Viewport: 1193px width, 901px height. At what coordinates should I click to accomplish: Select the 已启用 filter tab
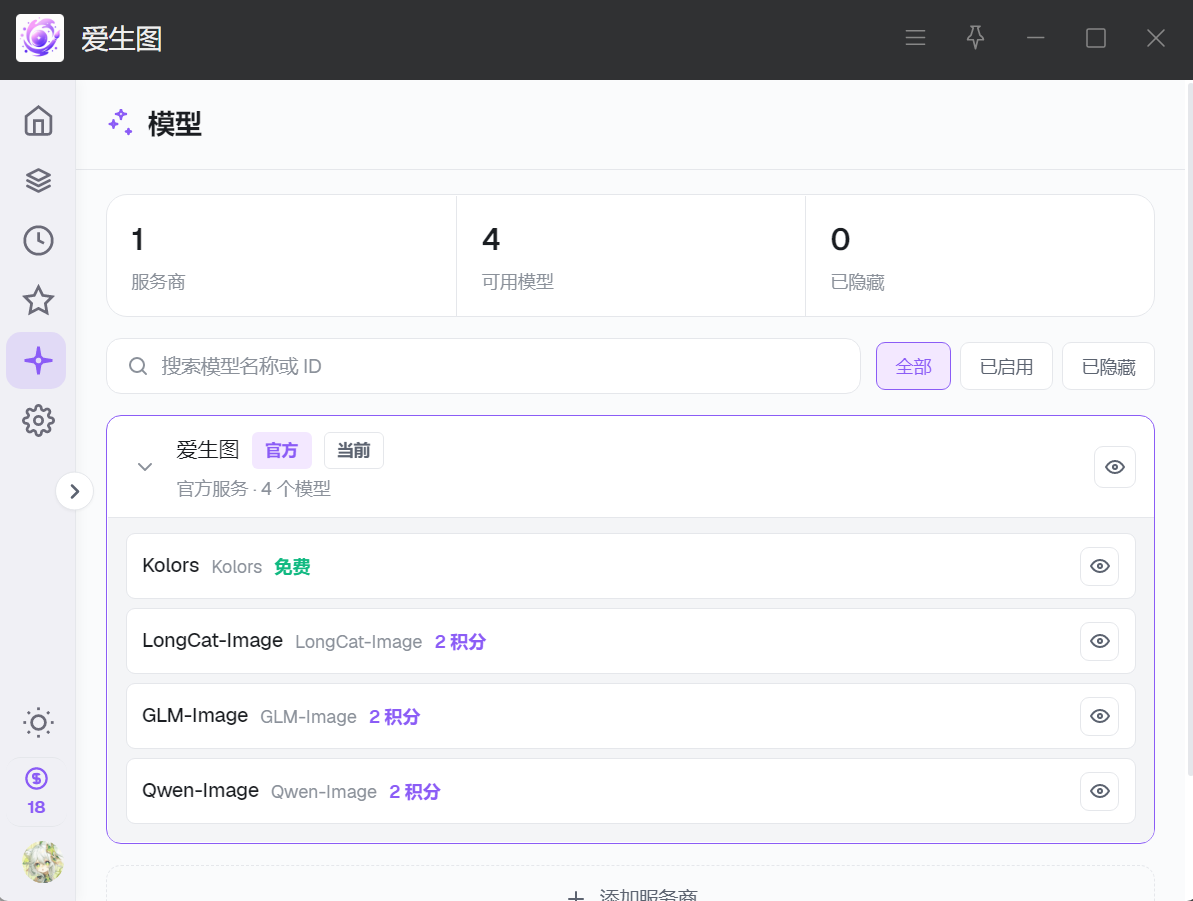pyautogui.click(x=1006, y=366)
